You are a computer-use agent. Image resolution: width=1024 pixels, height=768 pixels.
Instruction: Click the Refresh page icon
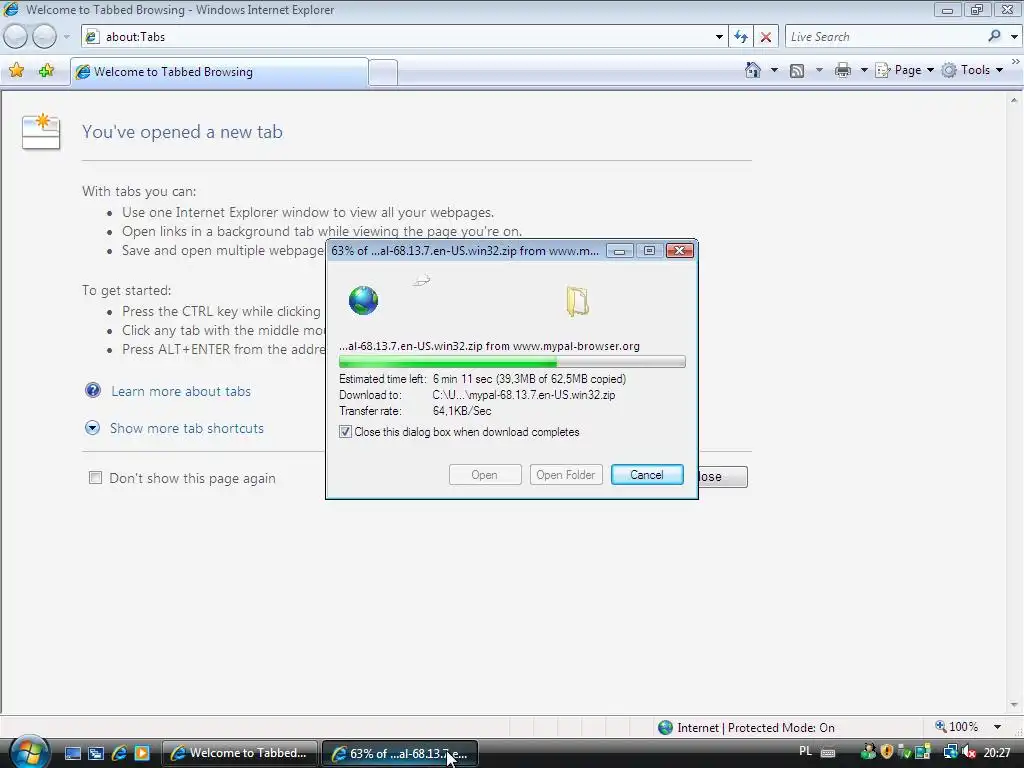741,37
